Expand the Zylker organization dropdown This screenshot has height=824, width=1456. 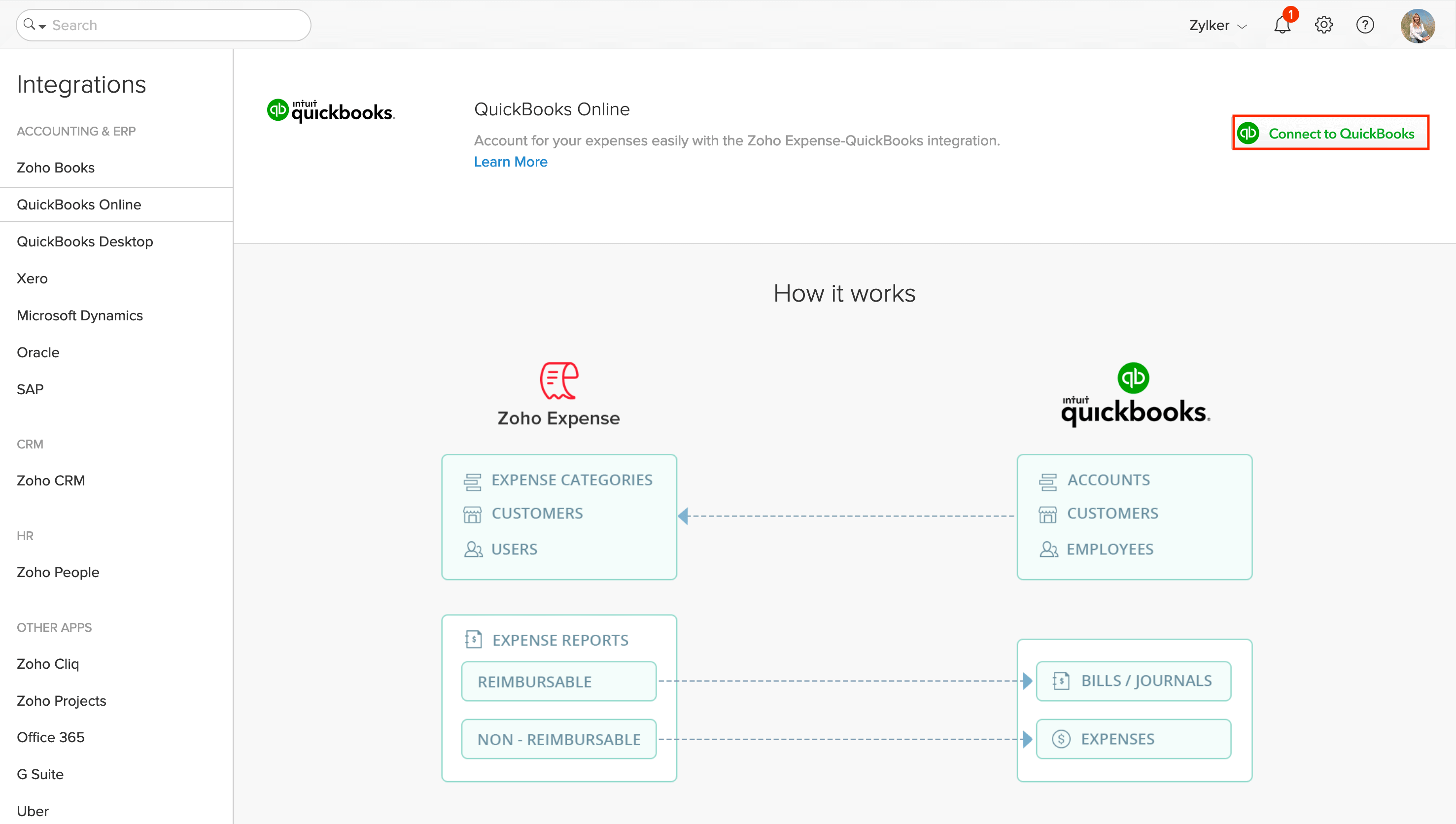click(x=1218, y=26)
